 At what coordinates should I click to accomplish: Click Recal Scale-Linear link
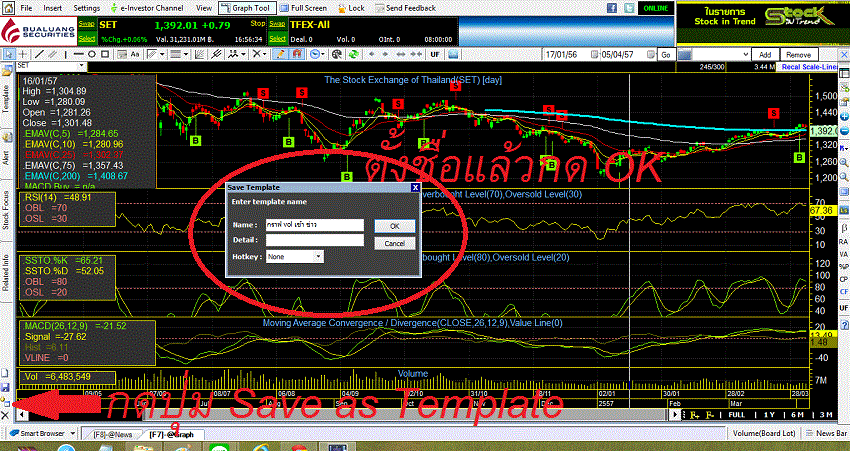point(808,67)
